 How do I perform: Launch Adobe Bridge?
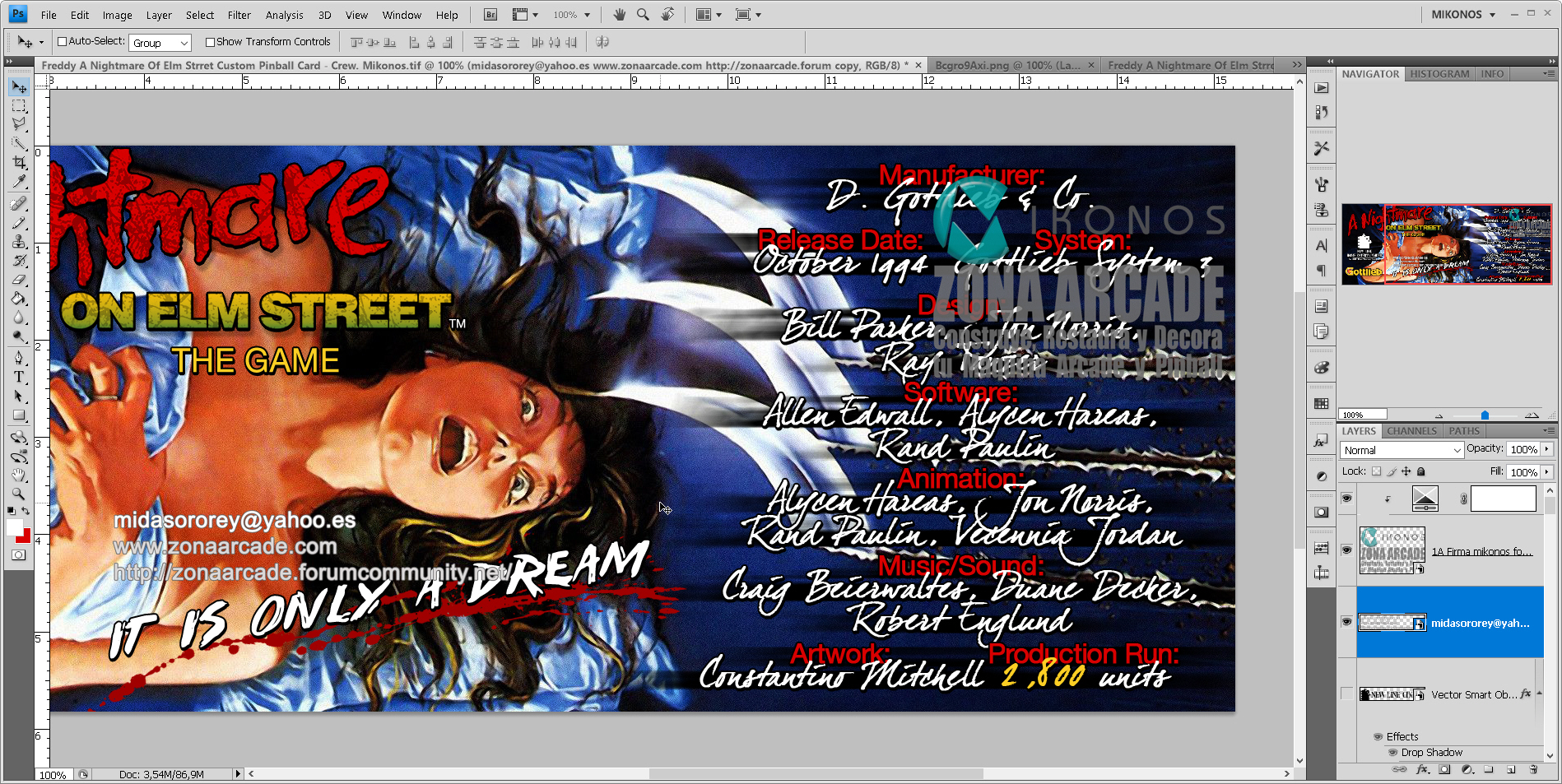490,15
